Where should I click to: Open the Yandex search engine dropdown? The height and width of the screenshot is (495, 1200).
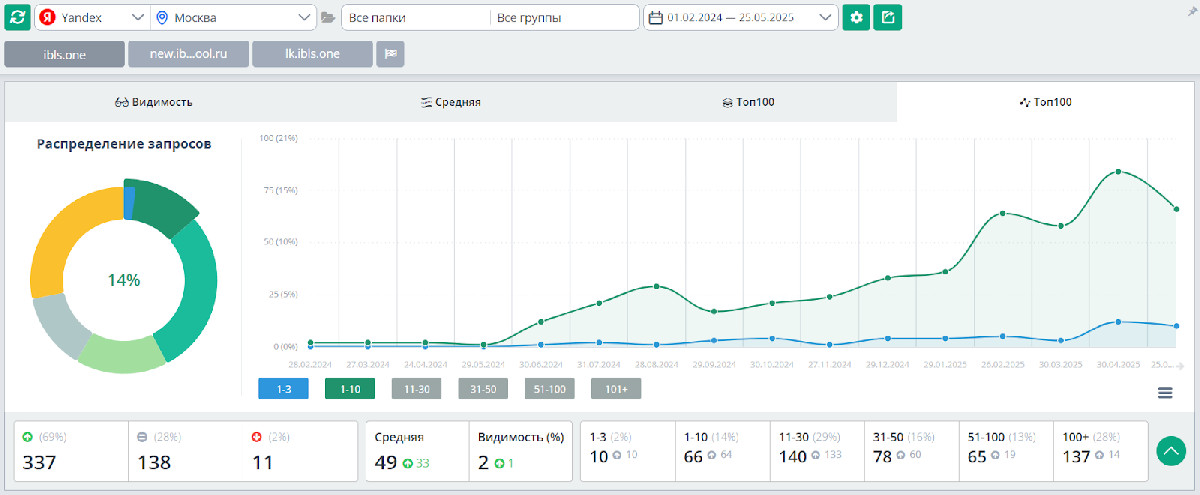pyautogui.click(x=92, y=18)
